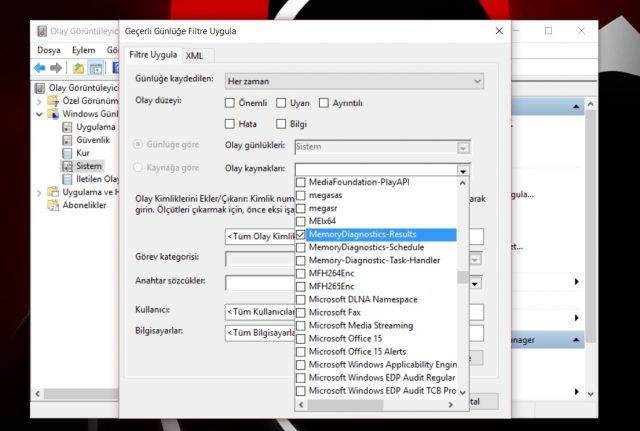Click the MFH265Enc source entry
The width and height of the screenshot is (640, 431).
pos(331,287)
